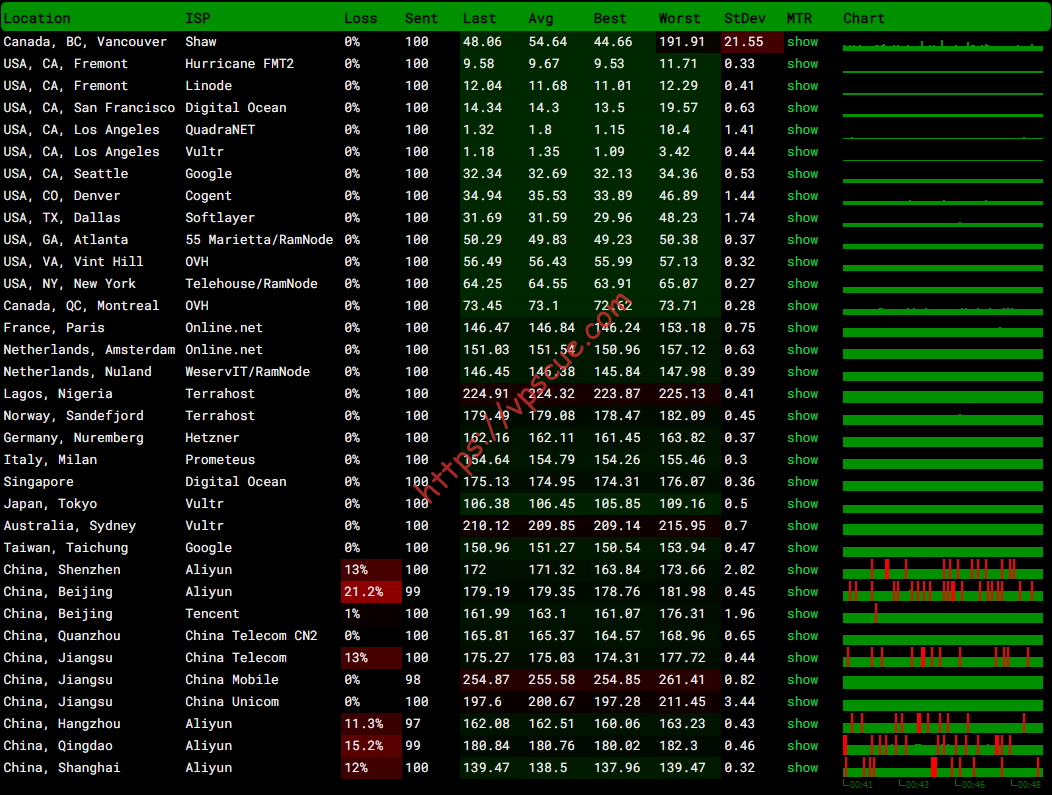Click the latency chart for Vancouver Shaw
The width and height of the screenshot is (1052, 795).
coord(943,44)
